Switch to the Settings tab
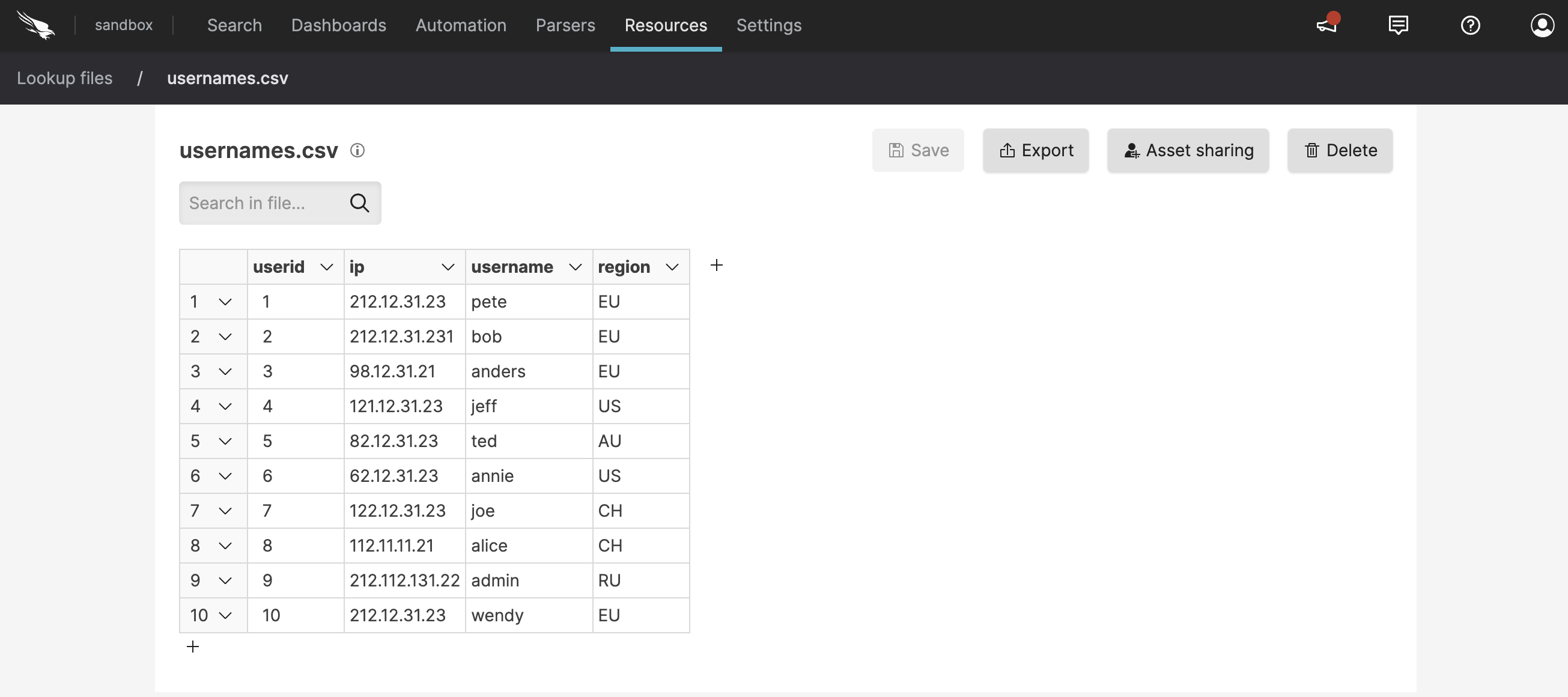 coord(769,26)
